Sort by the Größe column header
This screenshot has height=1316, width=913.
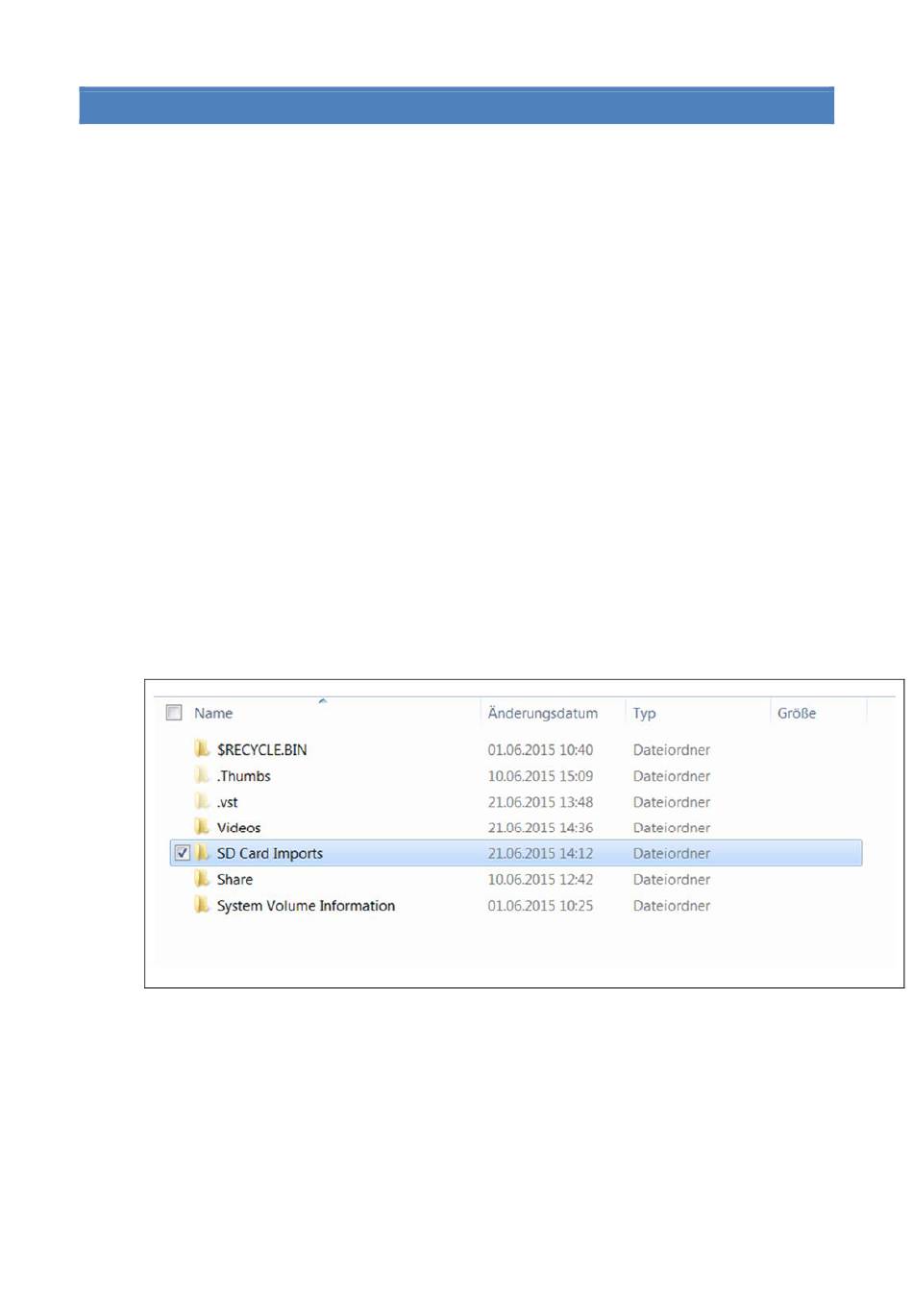click(x=797, y=713)
